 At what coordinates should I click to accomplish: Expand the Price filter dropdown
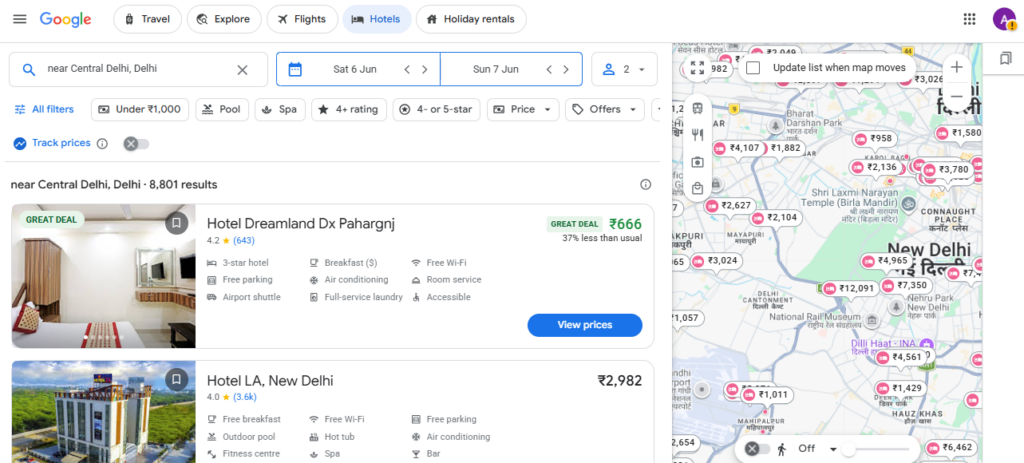coord(522,110)
